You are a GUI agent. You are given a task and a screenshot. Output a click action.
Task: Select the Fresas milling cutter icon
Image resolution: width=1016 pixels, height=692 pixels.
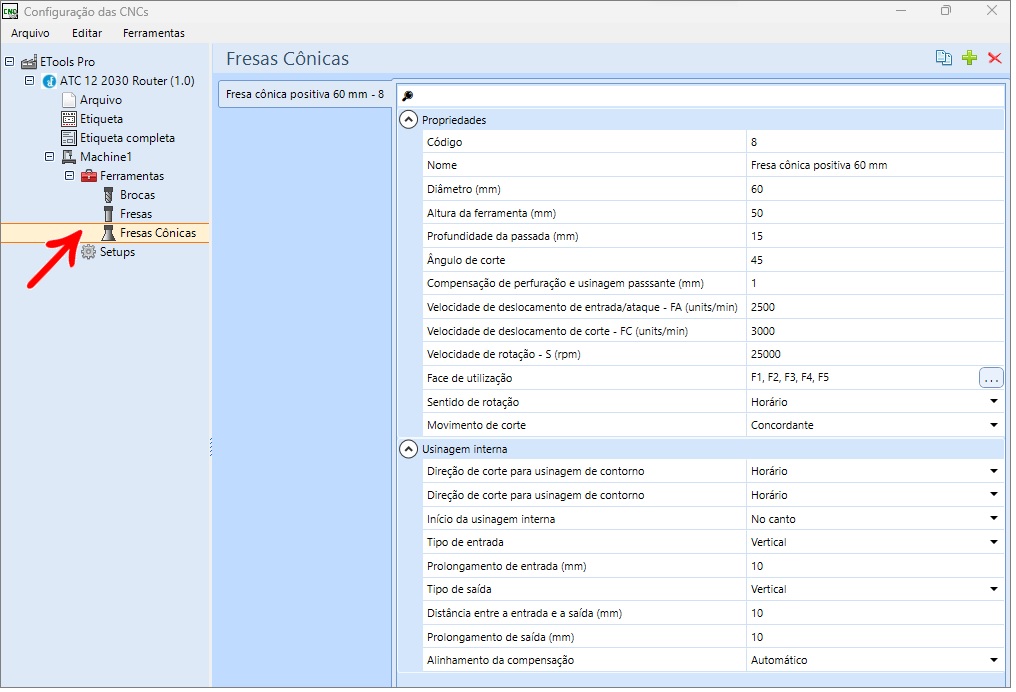pos(109,214)
